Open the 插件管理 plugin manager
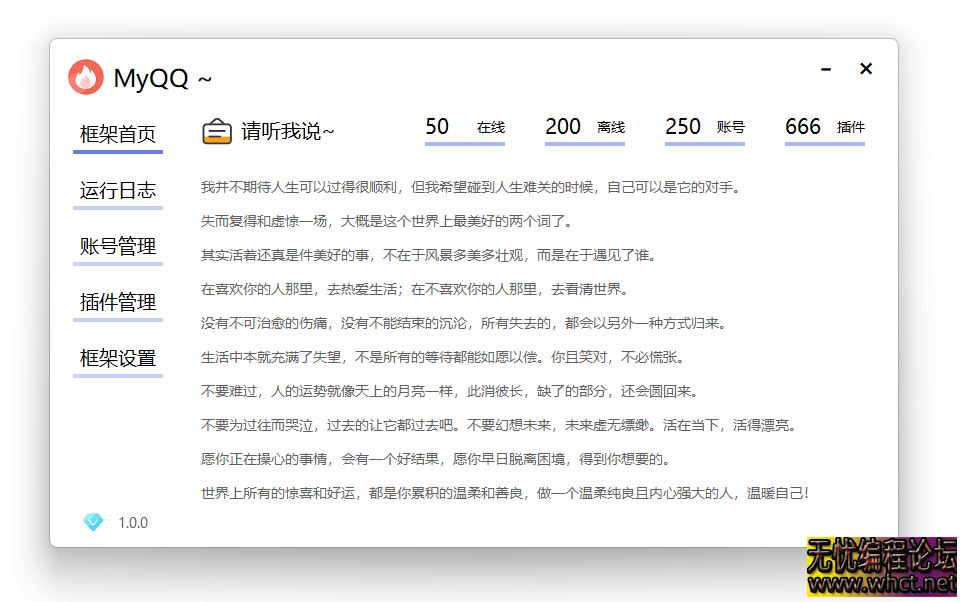 117,302
